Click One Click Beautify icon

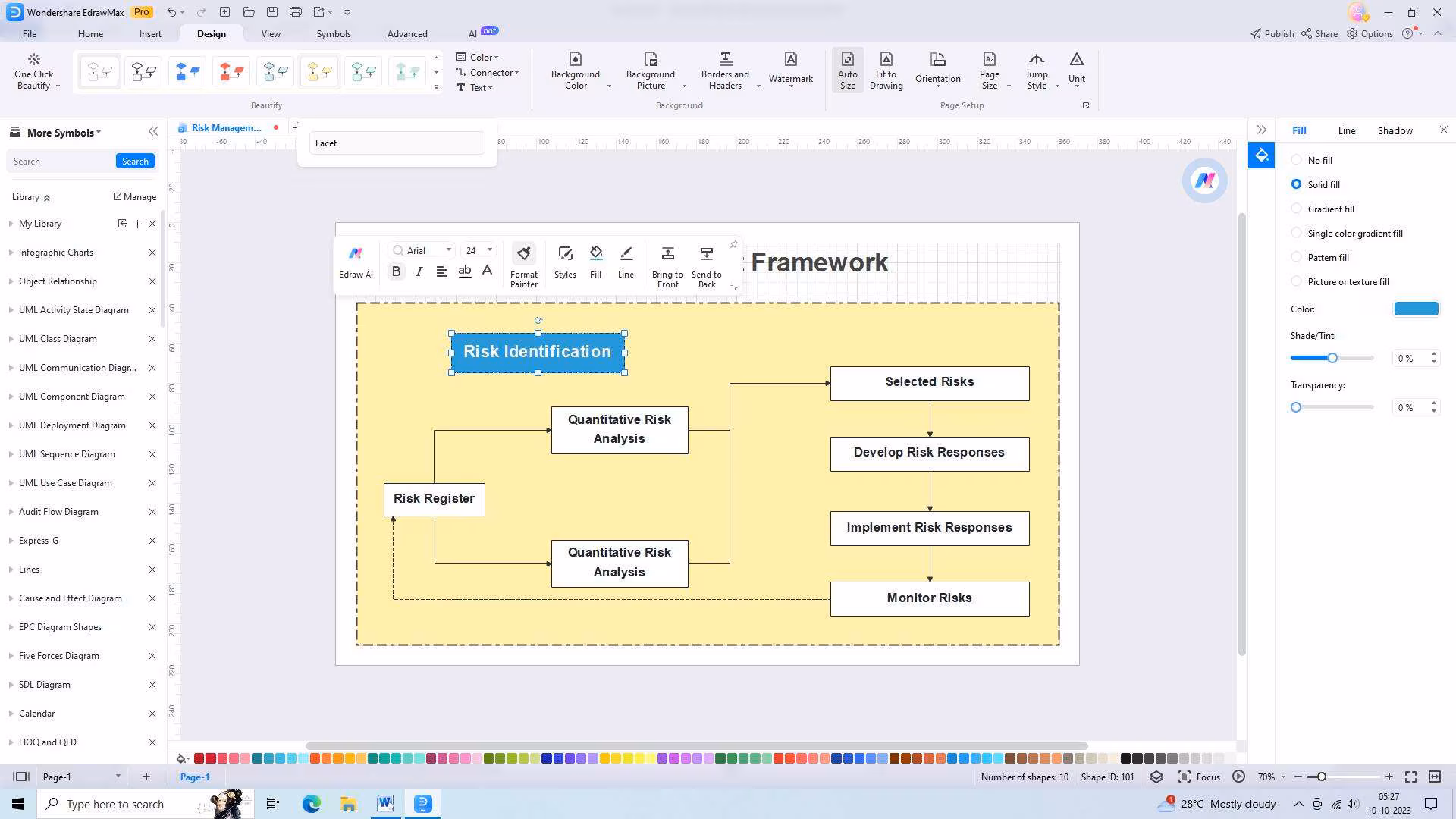click(33, 61)
